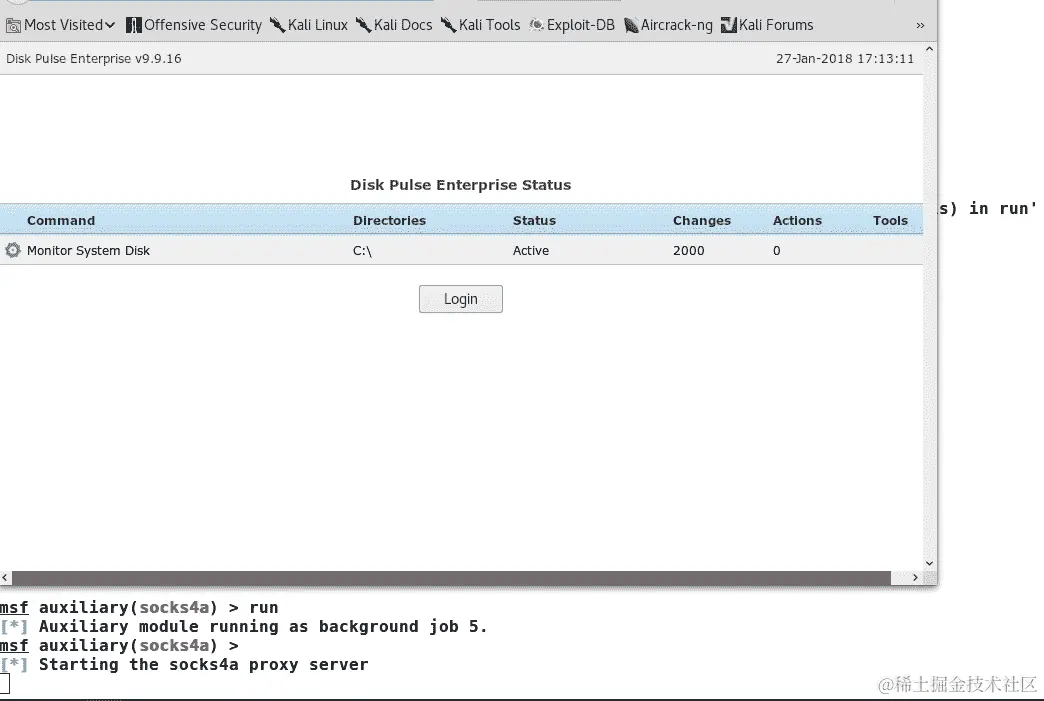
Task: Open the Exploit-DB bookmark
Action: coord(572,25)
